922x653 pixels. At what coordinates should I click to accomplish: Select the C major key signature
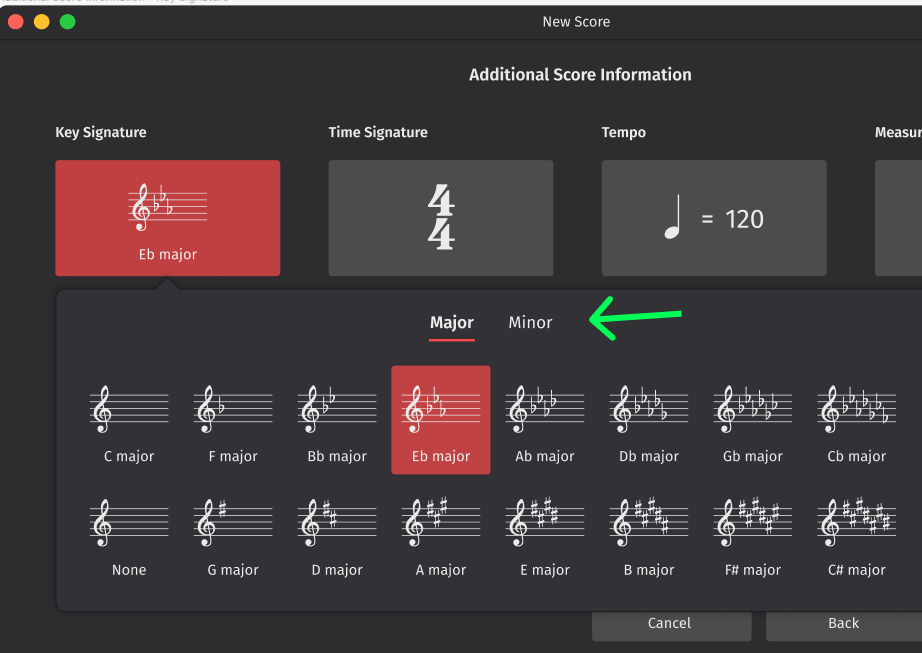[x=128, y=420]
